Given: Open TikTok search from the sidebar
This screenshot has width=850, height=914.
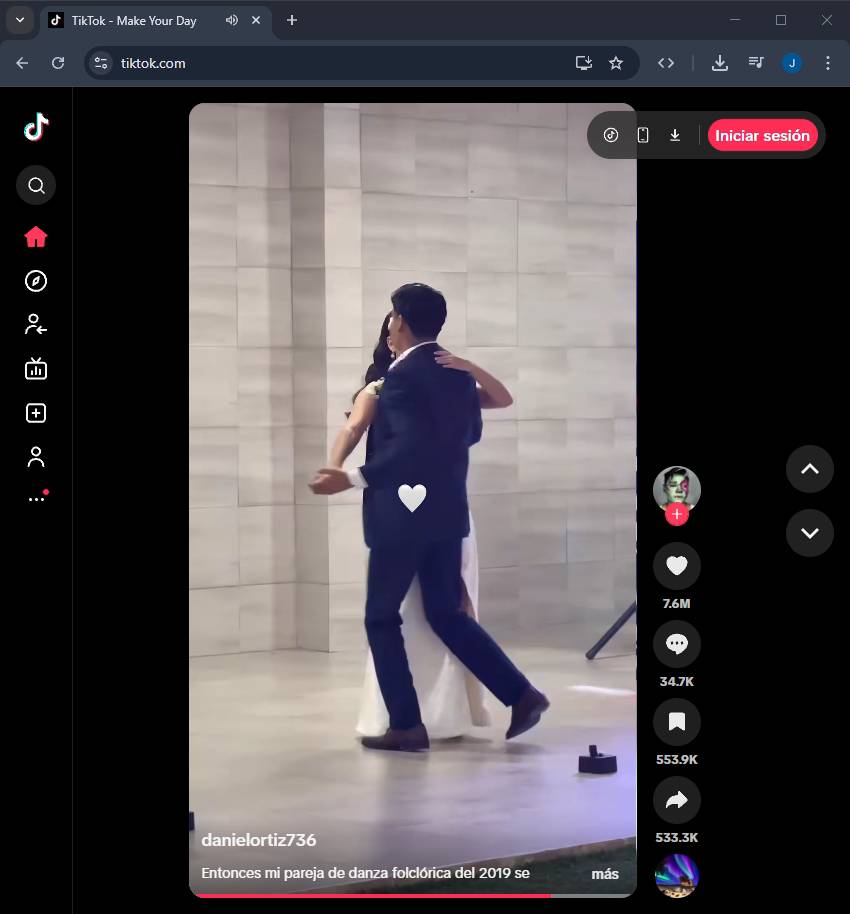Looking at the screenshot, I should tap(36, 185).
